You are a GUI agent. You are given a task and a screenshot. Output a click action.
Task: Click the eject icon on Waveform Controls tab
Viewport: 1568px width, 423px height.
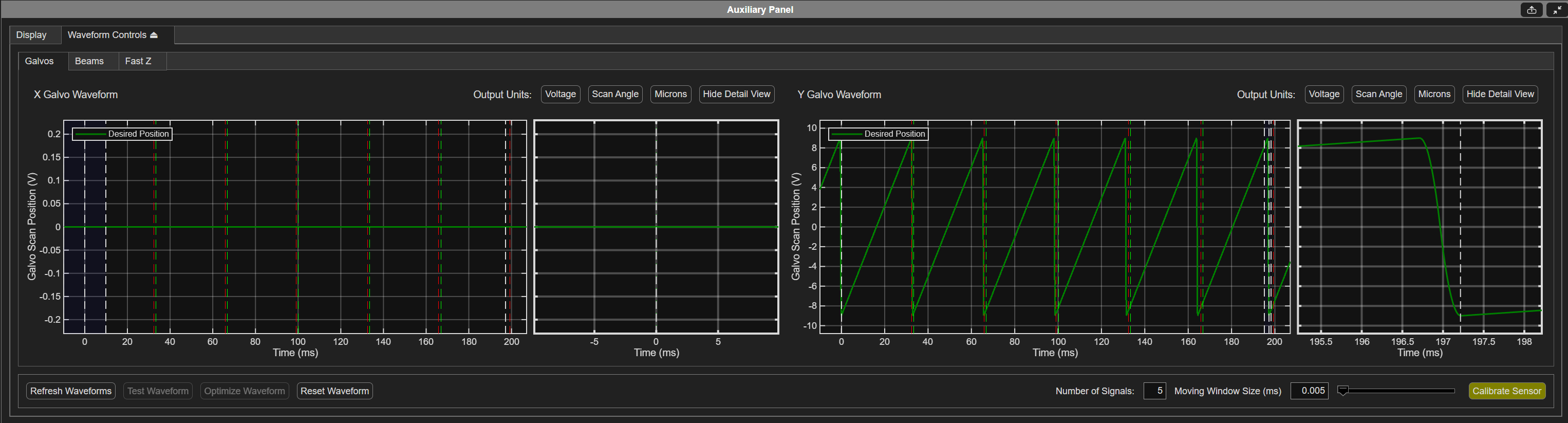154,35
